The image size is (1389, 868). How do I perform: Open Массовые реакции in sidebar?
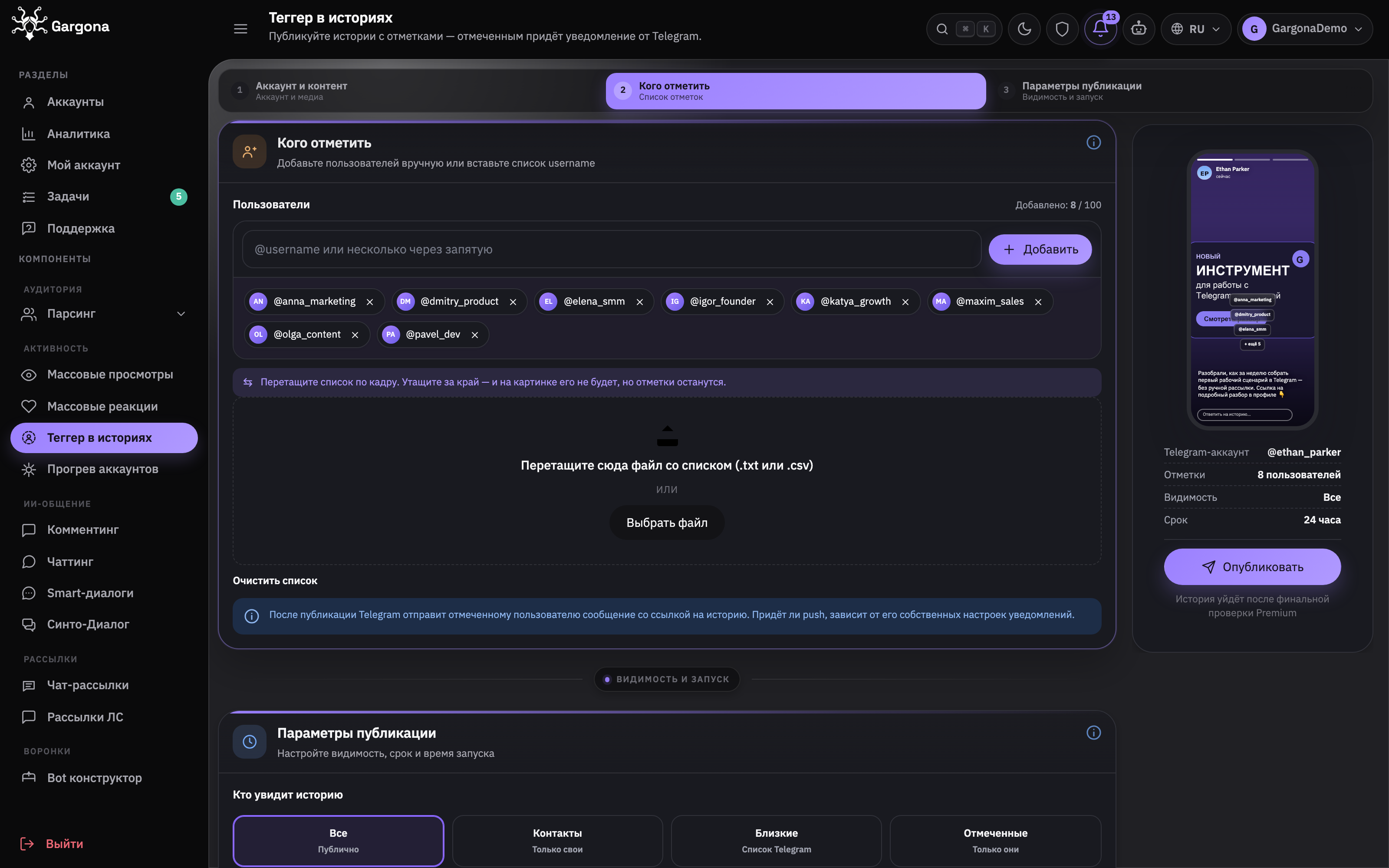click(x=104, y=407)
